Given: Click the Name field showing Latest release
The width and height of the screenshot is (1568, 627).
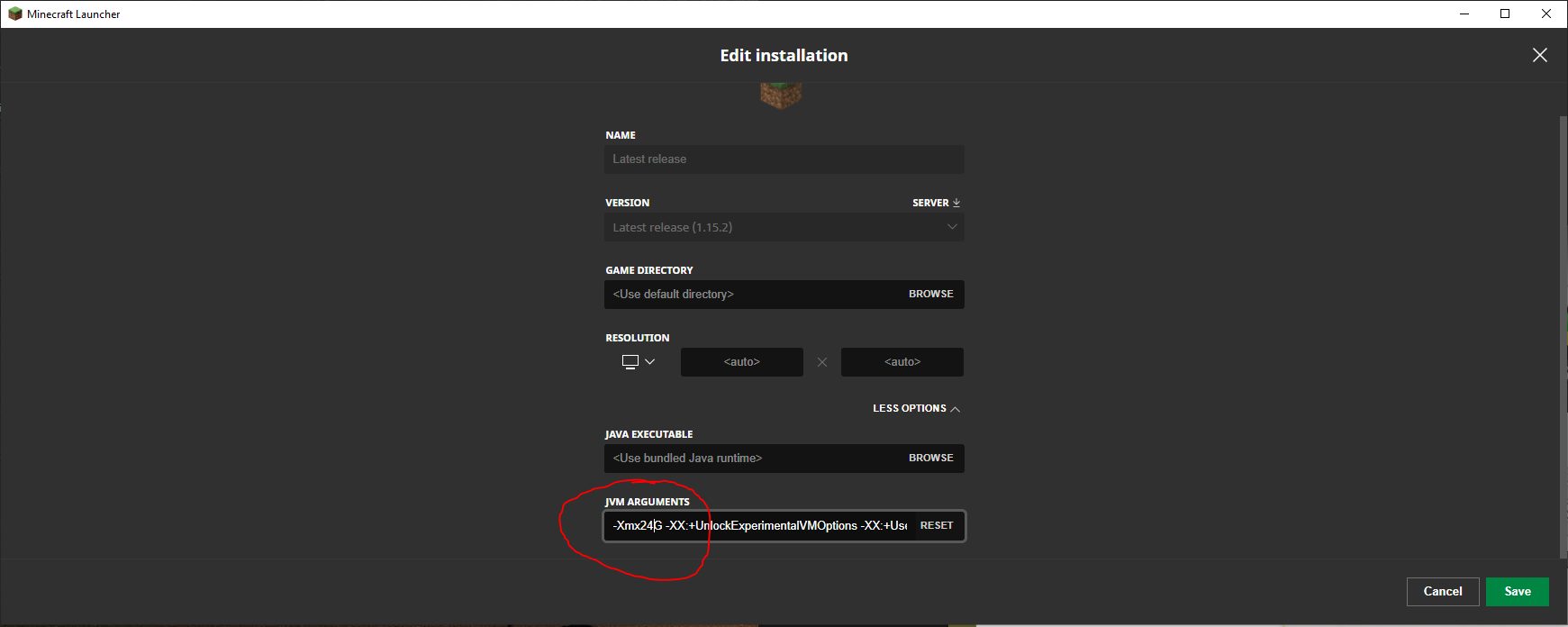Looking at the screenshot, I should pos(784,159).
